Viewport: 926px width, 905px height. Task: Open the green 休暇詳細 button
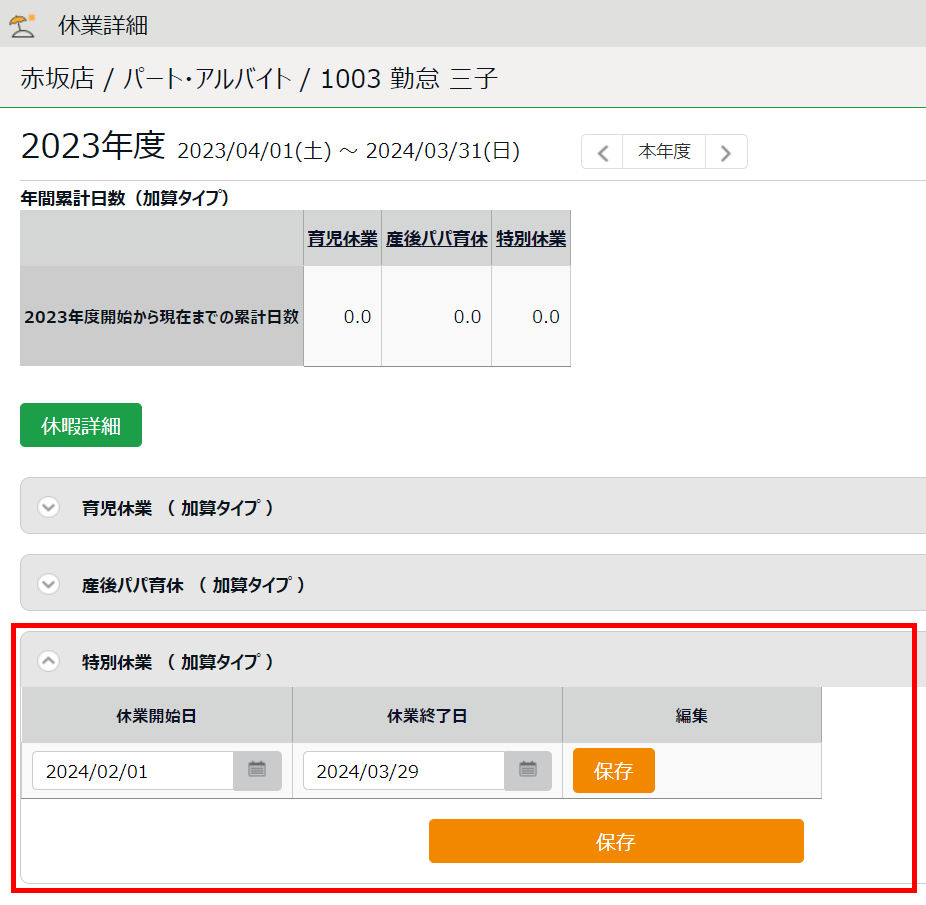(x=81, y=425)
